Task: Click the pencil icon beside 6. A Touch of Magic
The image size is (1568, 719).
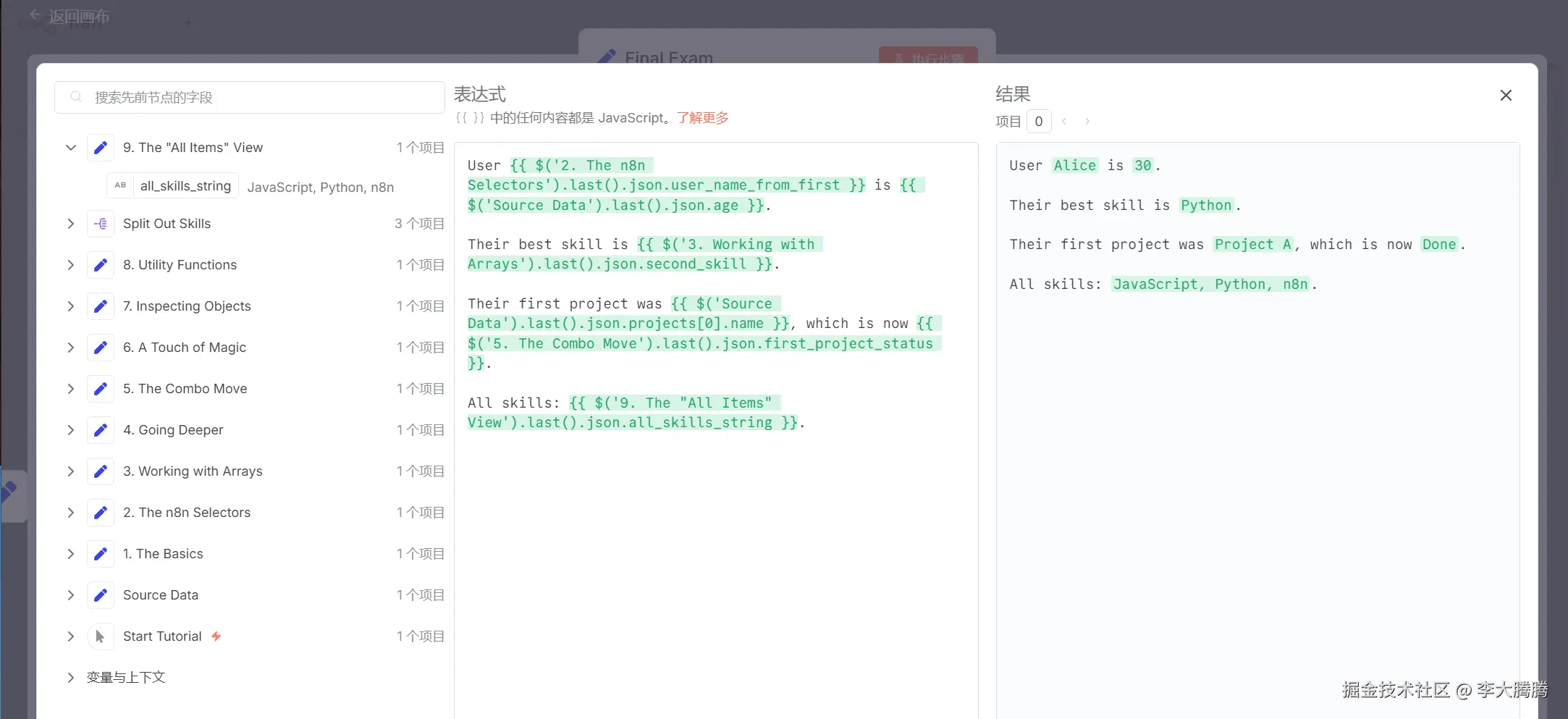Action: (x=101, y=348)
